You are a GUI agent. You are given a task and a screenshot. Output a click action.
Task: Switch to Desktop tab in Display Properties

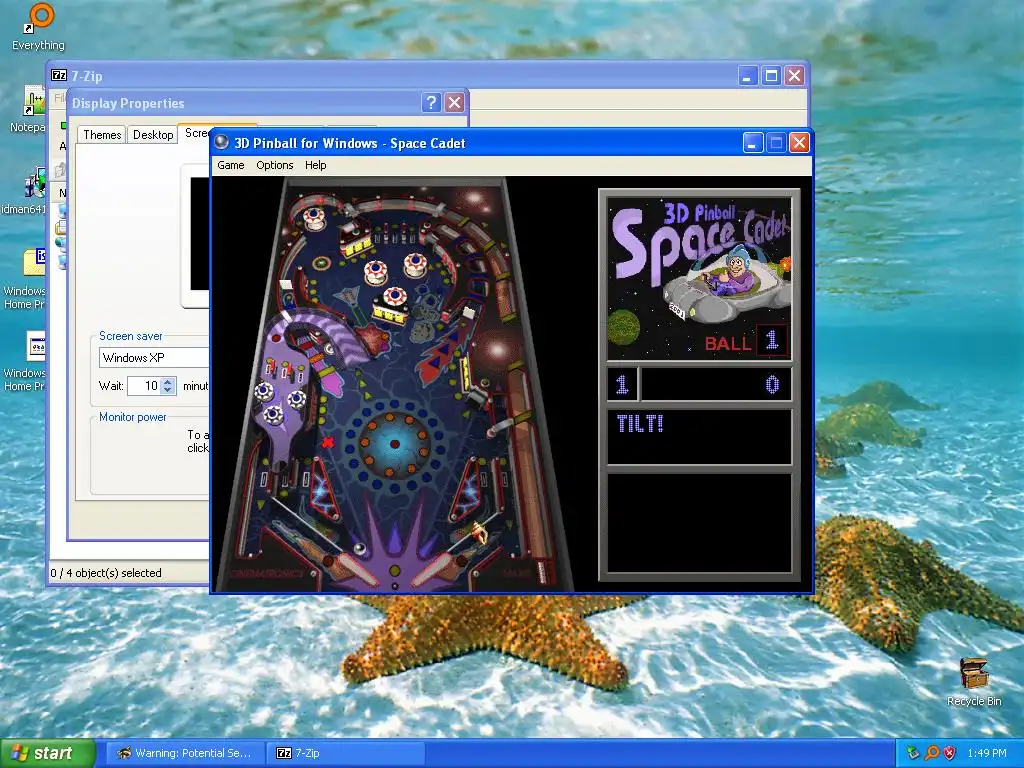[153, 135]
